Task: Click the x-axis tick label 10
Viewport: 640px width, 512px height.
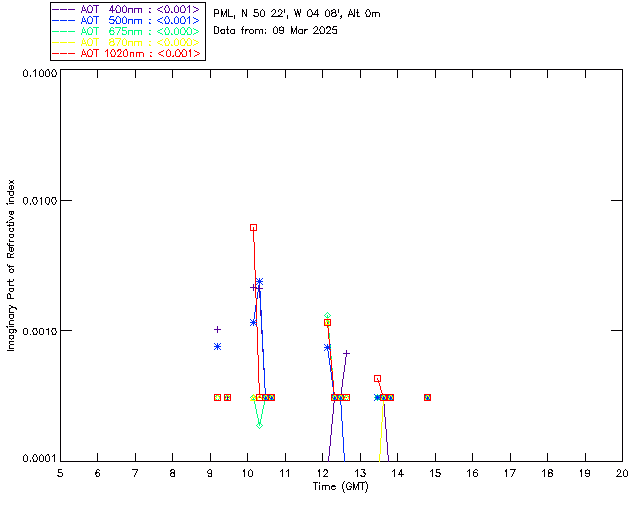Action: pos(247,473)
